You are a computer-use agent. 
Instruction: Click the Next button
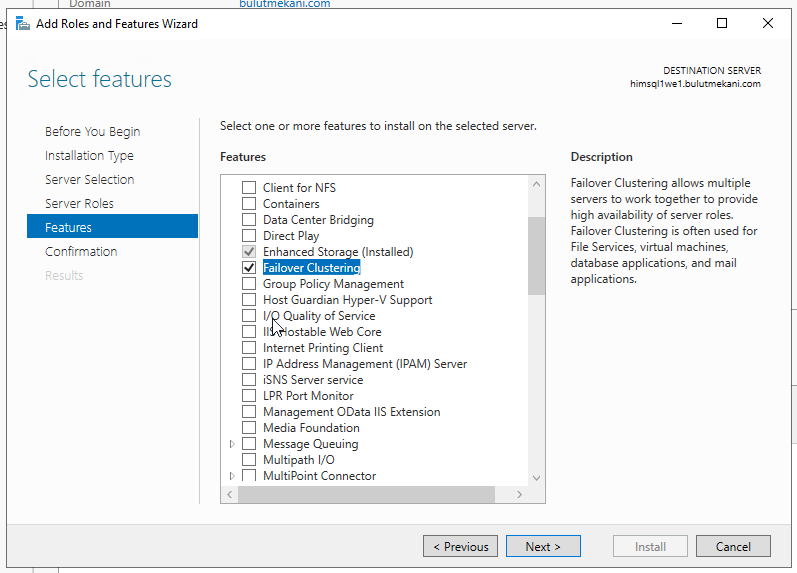click(x=543, y=546)
